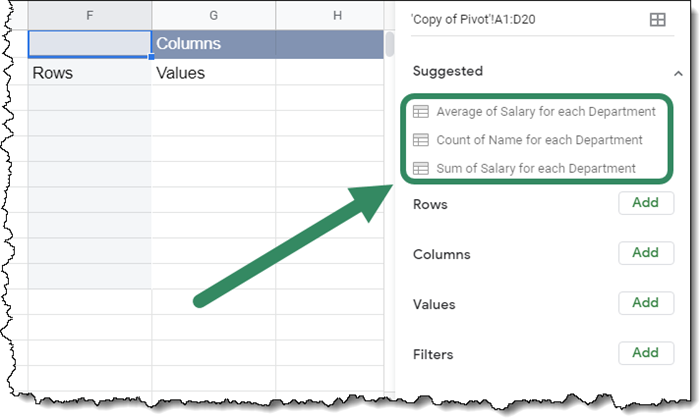Viewport: 700px width, 418px height.
Task: Click the Values cell in the sheet
Action: (213, 73)
